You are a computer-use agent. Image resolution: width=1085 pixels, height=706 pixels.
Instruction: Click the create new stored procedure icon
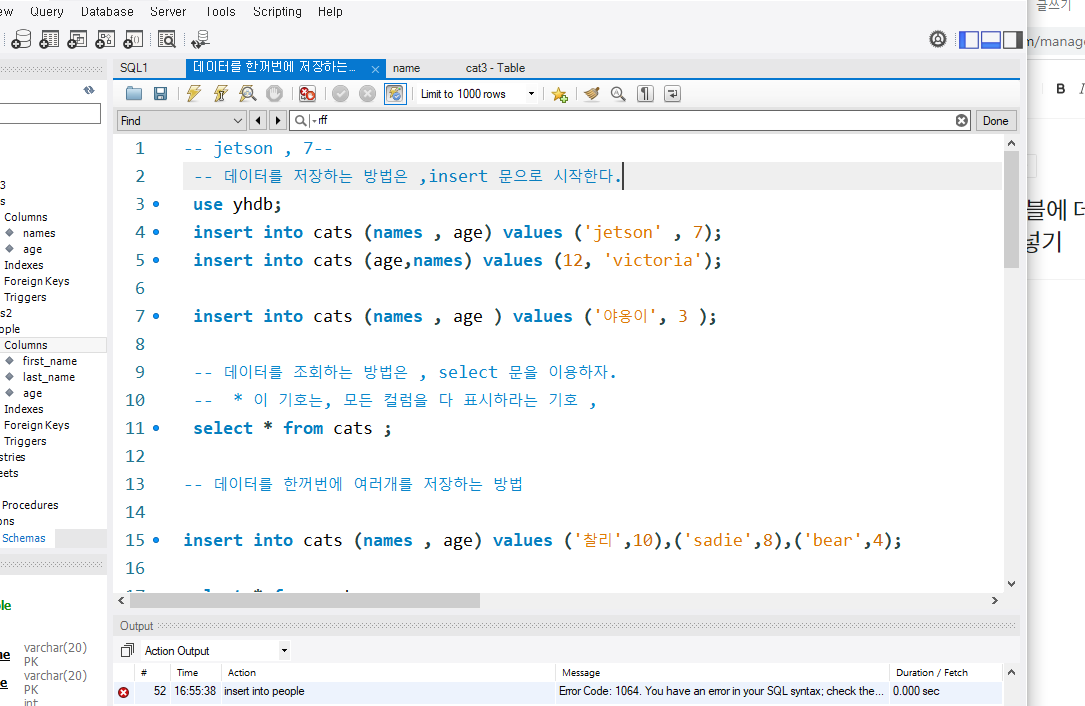(105, 39)
